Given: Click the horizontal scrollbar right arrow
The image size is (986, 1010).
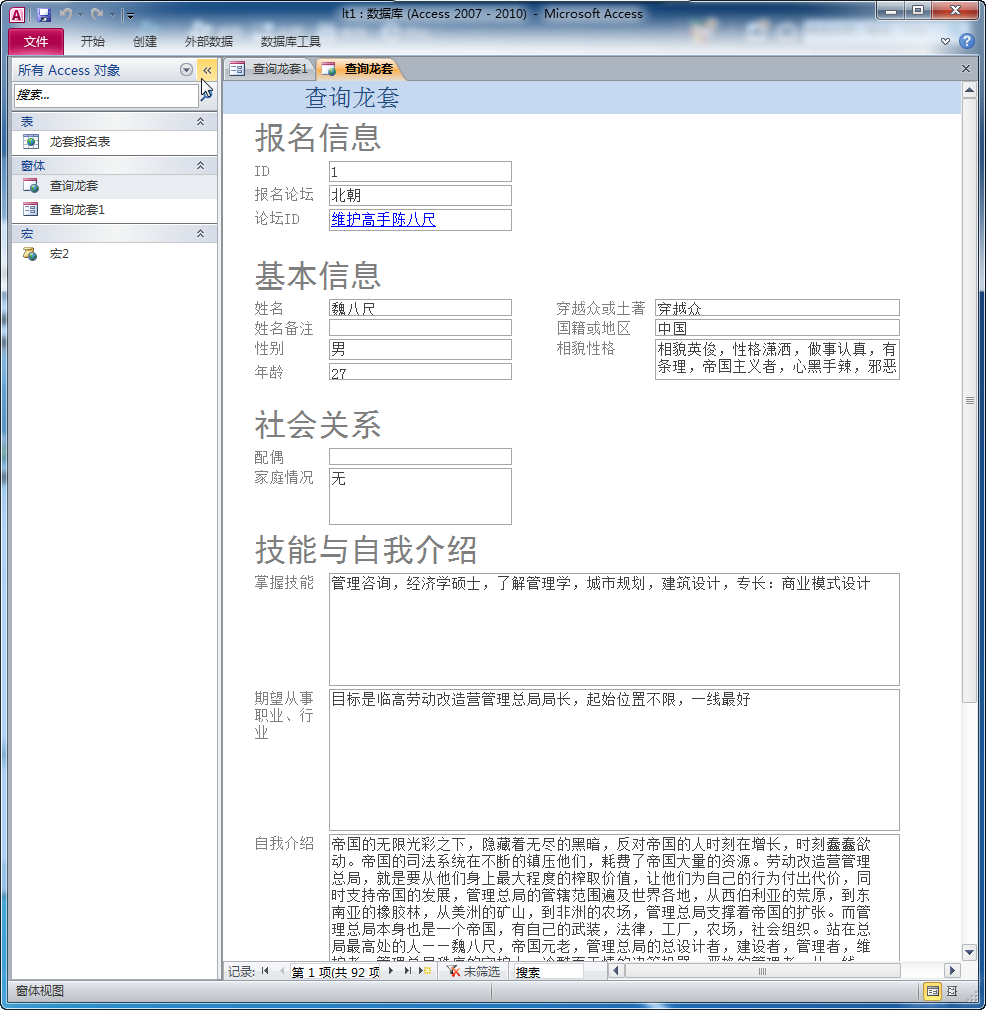Looking at the screenshot, I should point(952,971).
